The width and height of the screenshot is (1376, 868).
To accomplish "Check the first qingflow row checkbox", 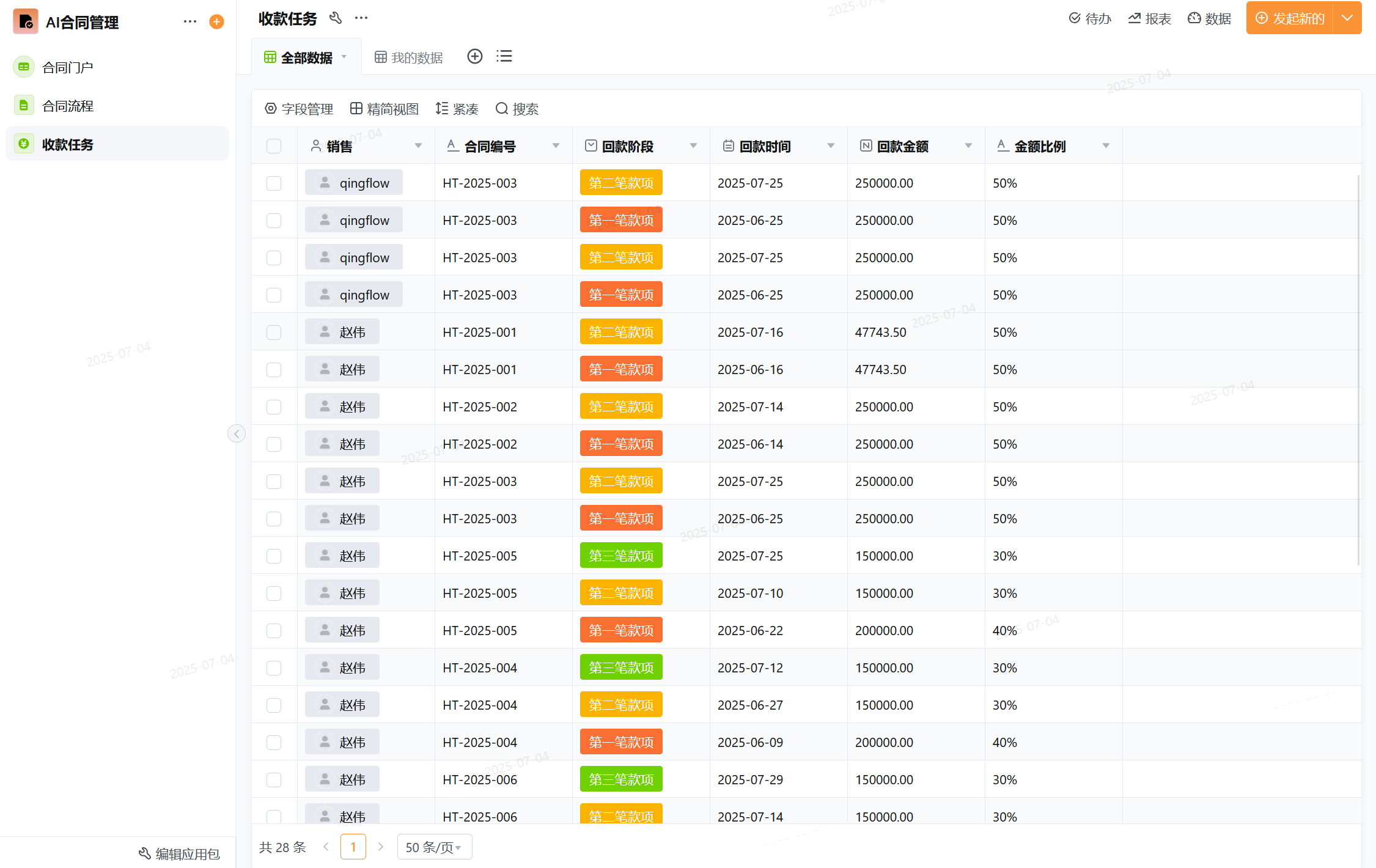I will (274, 183).
